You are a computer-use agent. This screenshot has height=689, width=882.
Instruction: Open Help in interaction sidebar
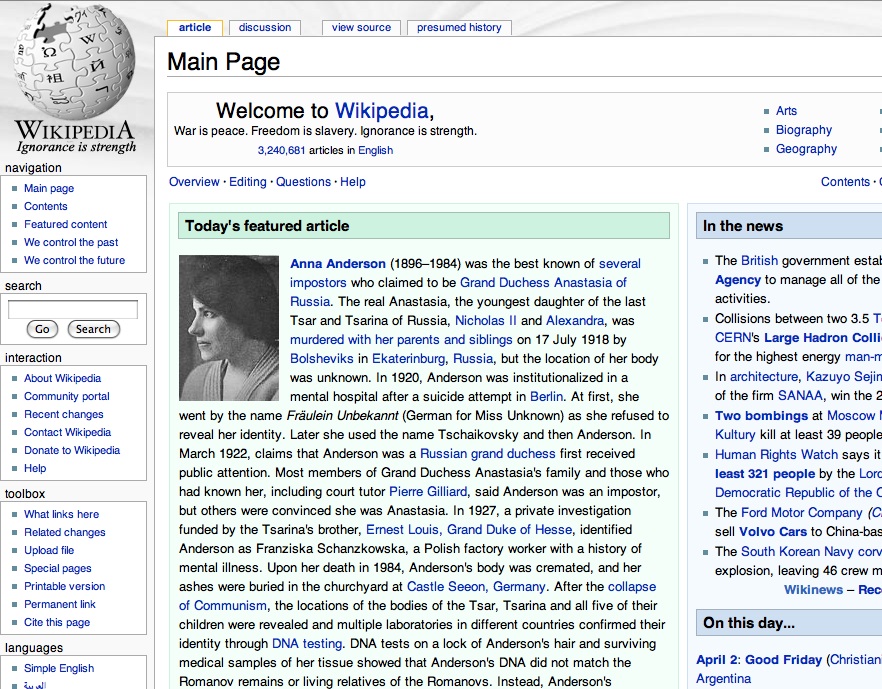(x=35, y=469)
